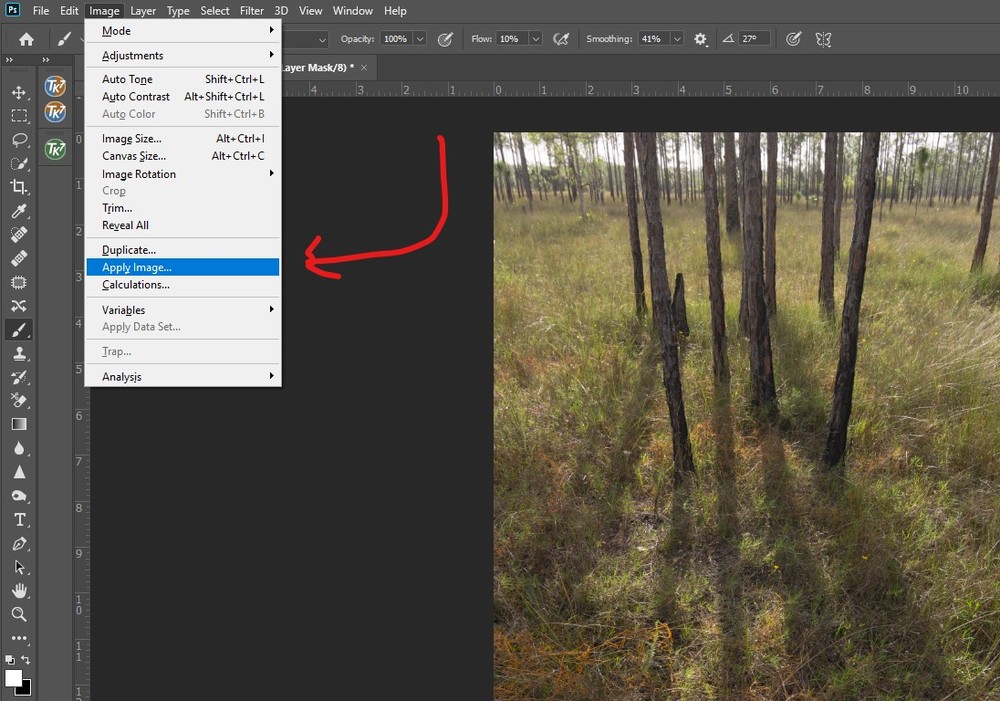Click the brush angle input field
The image size is (1000, 701).
(754, 39)
